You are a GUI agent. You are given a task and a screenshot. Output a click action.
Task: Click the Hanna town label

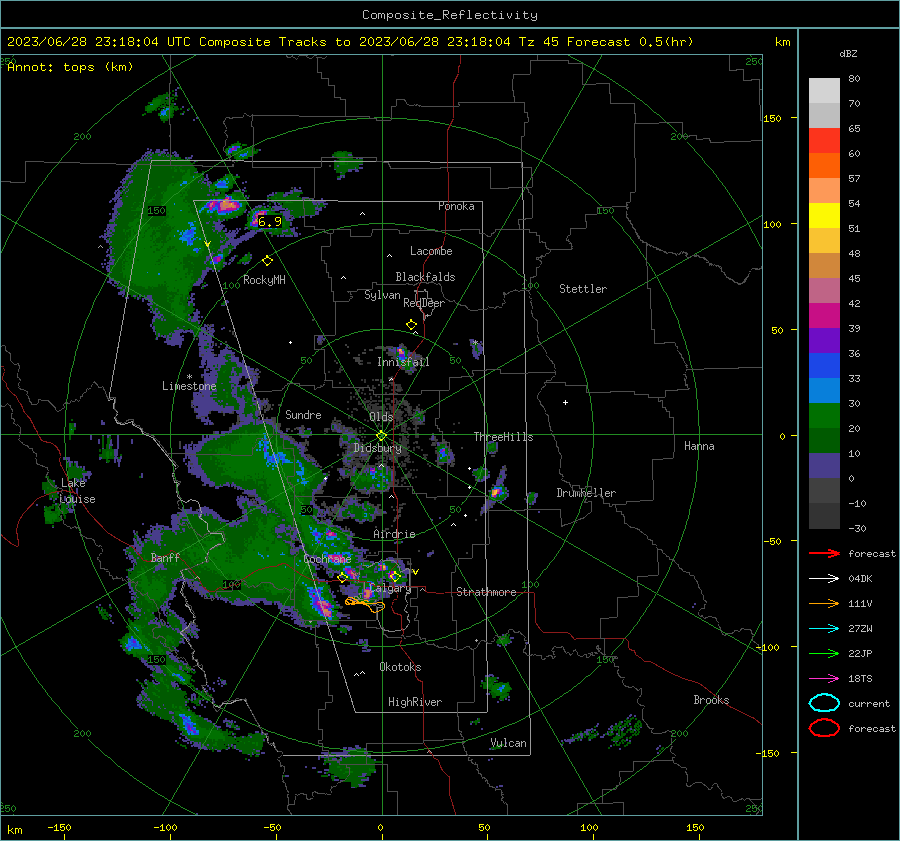click(x=699, y=446)
